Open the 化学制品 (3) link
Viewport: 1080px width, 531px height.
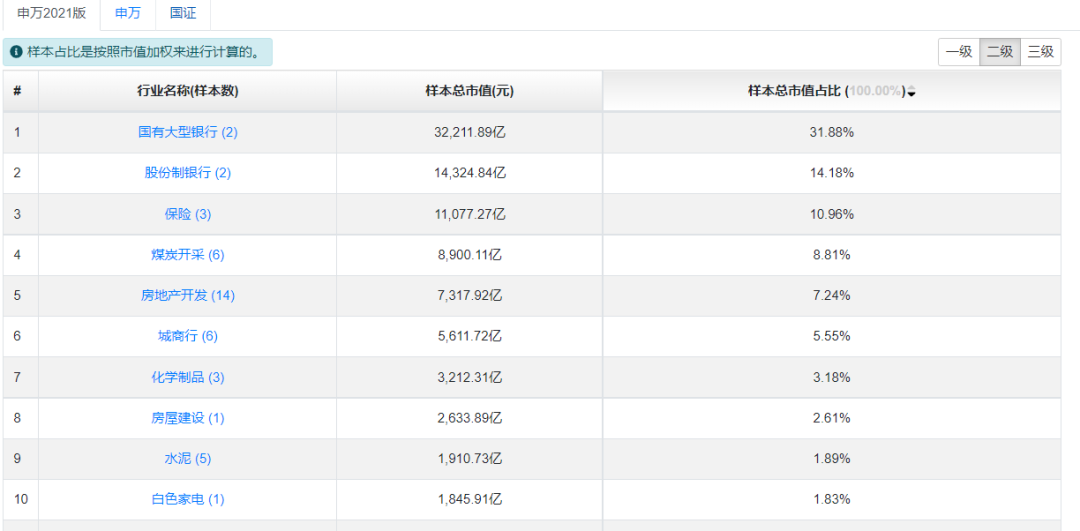(x=188, y=378)
